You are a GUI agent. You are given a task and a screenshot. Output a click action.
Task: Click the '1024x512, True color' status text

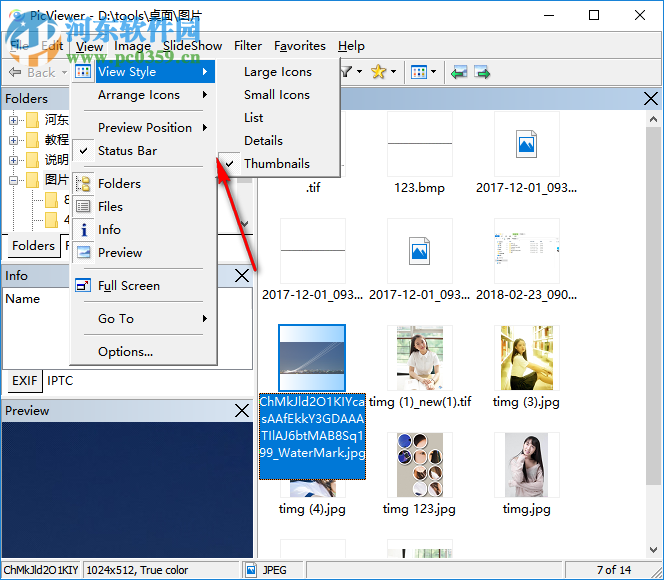tap(137, 570)
